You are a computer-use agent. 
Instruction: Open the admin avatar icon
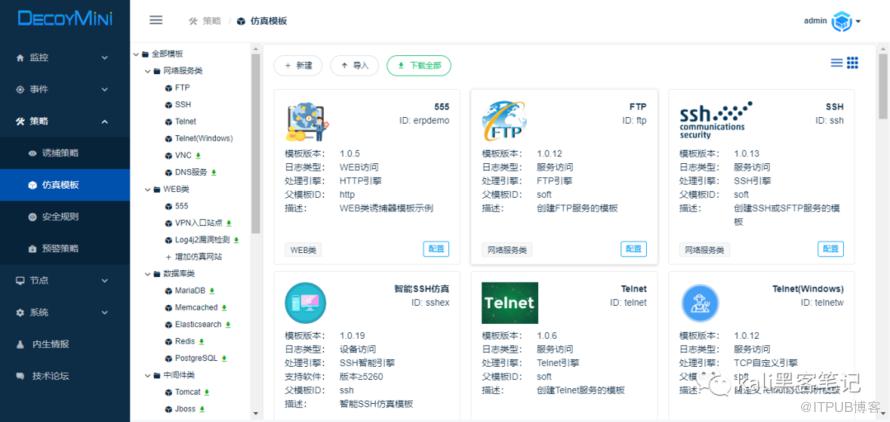click(841, 22)
